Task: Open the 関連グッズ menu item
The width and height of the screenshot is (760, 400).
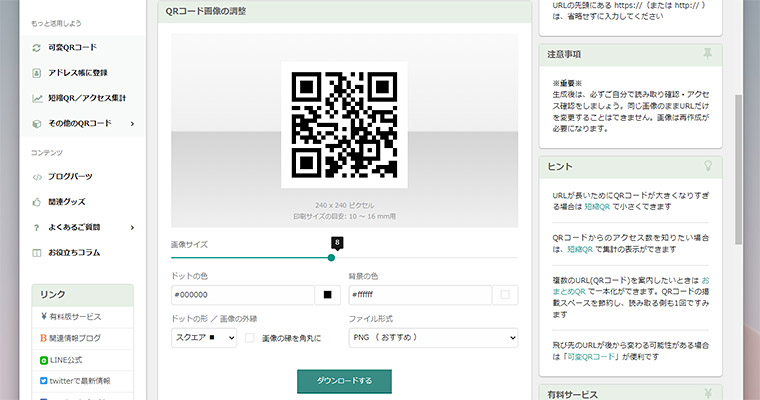Action: tap(66, 202)
